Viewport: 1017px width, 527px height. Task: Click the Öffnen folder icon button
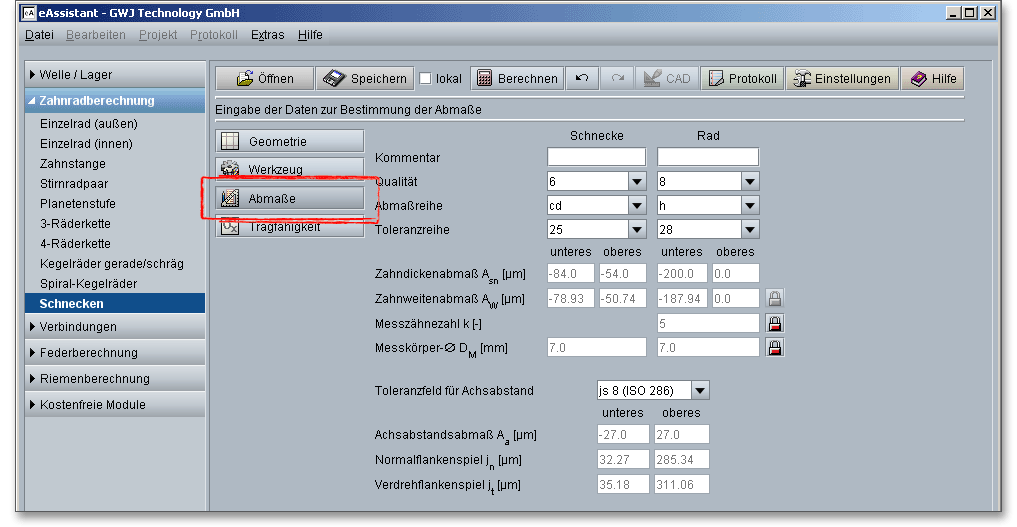pyautogui.click(x=264, y=79)
